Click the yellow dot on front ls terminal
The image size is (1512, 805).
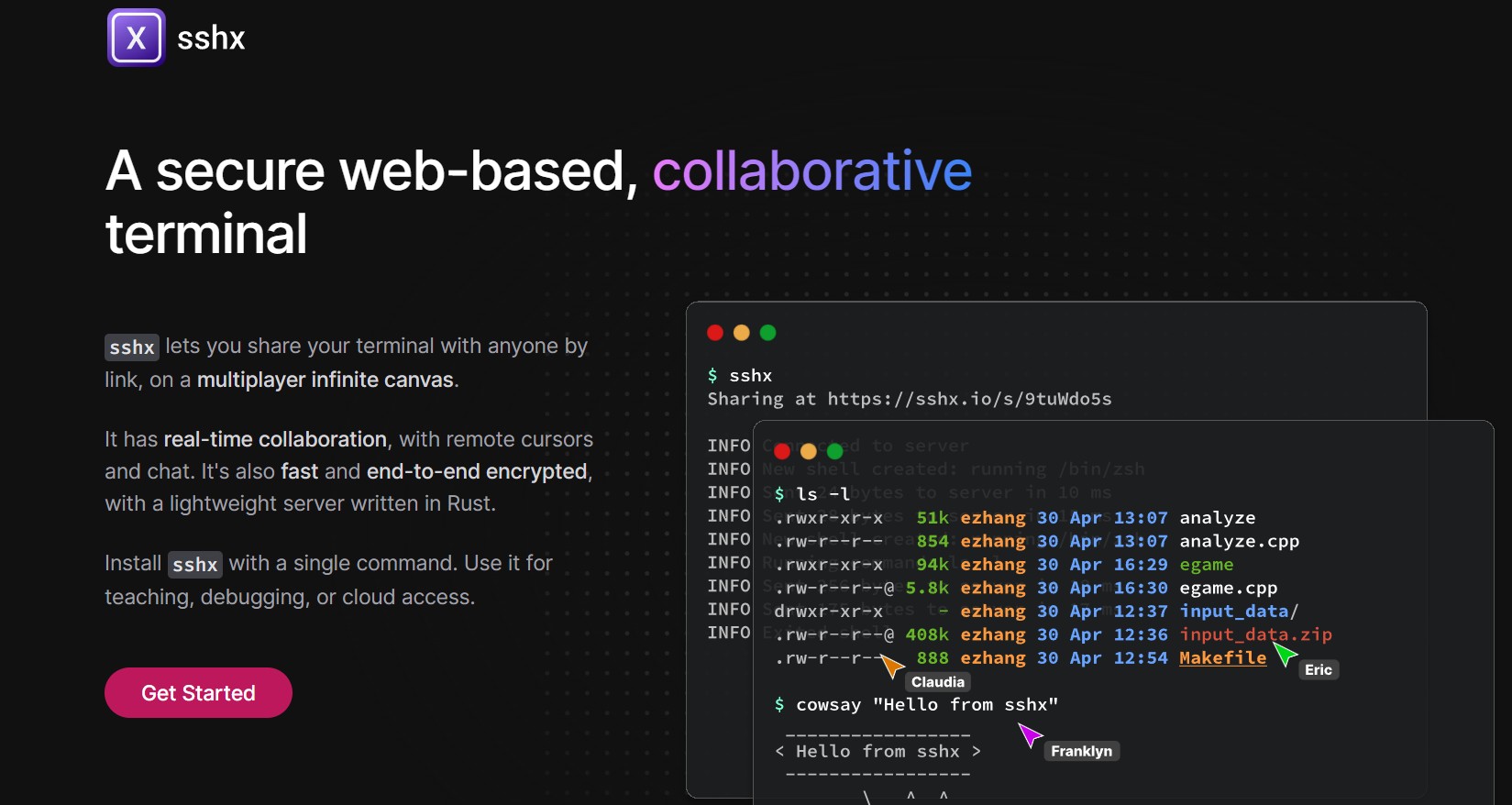pyautogui.click(x=808, y=451)
